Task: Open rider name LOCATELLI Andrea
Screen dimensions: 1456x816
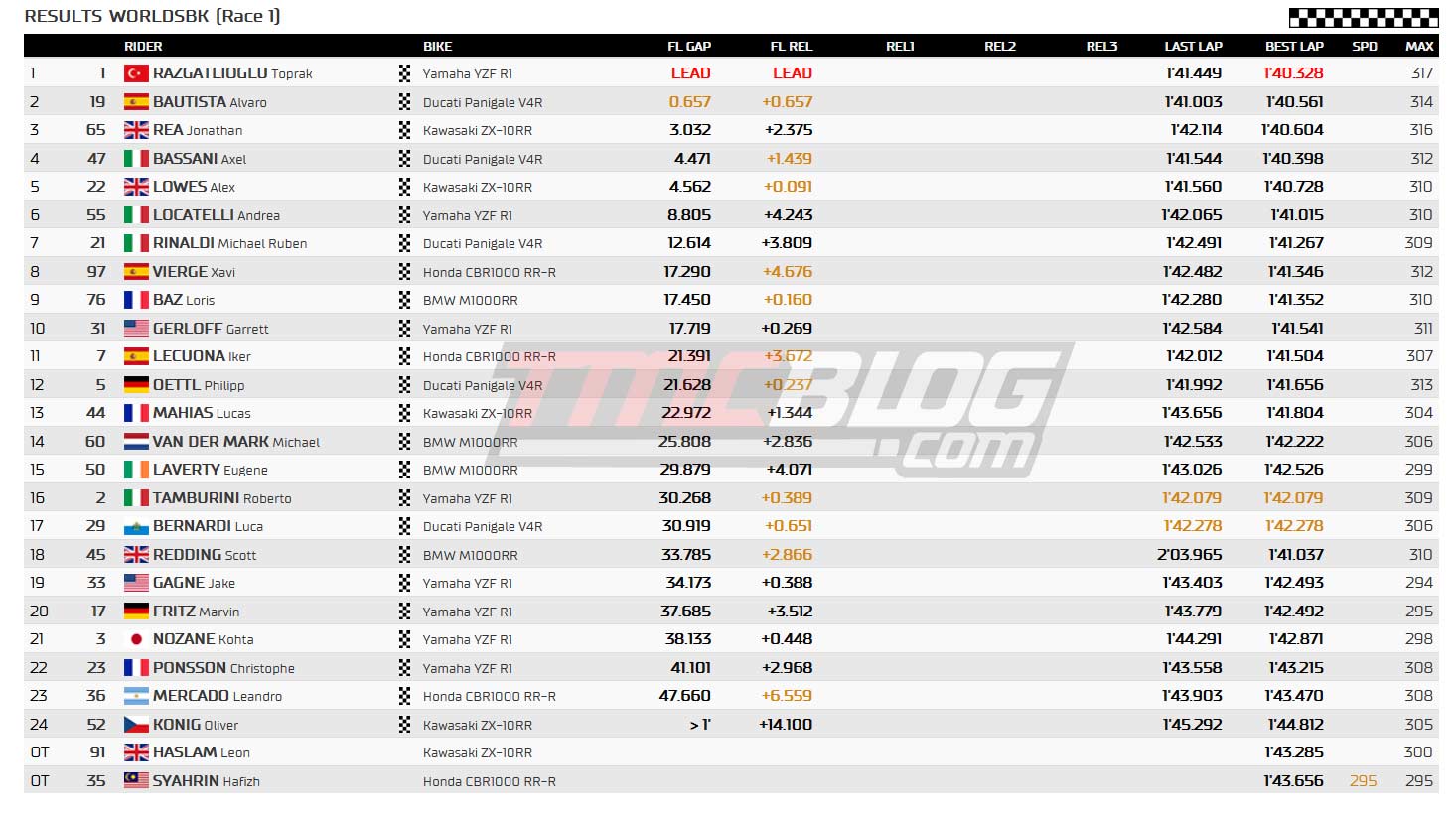Action: (x=217, y=215)
